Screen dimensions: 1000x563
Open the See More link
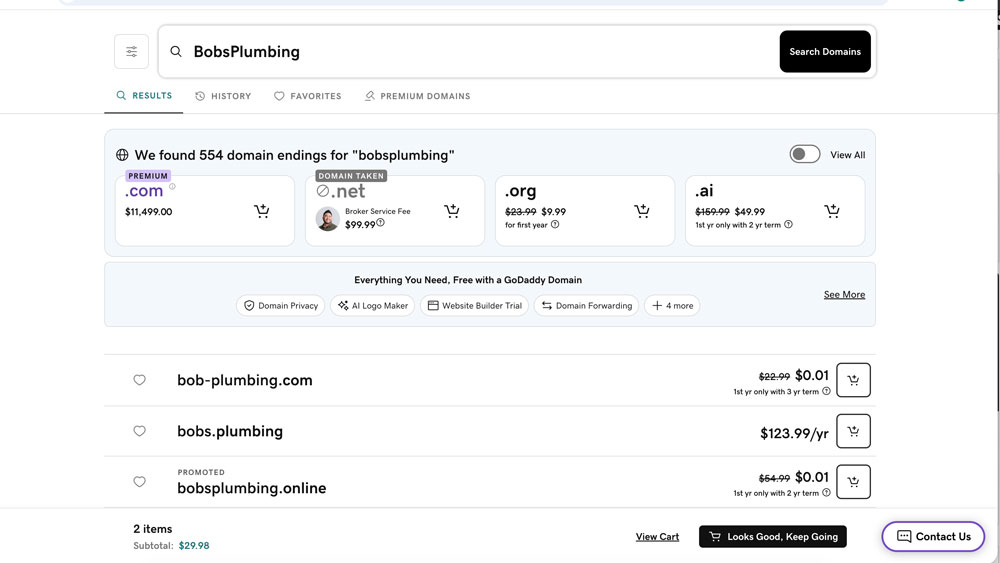click(844, 295)
